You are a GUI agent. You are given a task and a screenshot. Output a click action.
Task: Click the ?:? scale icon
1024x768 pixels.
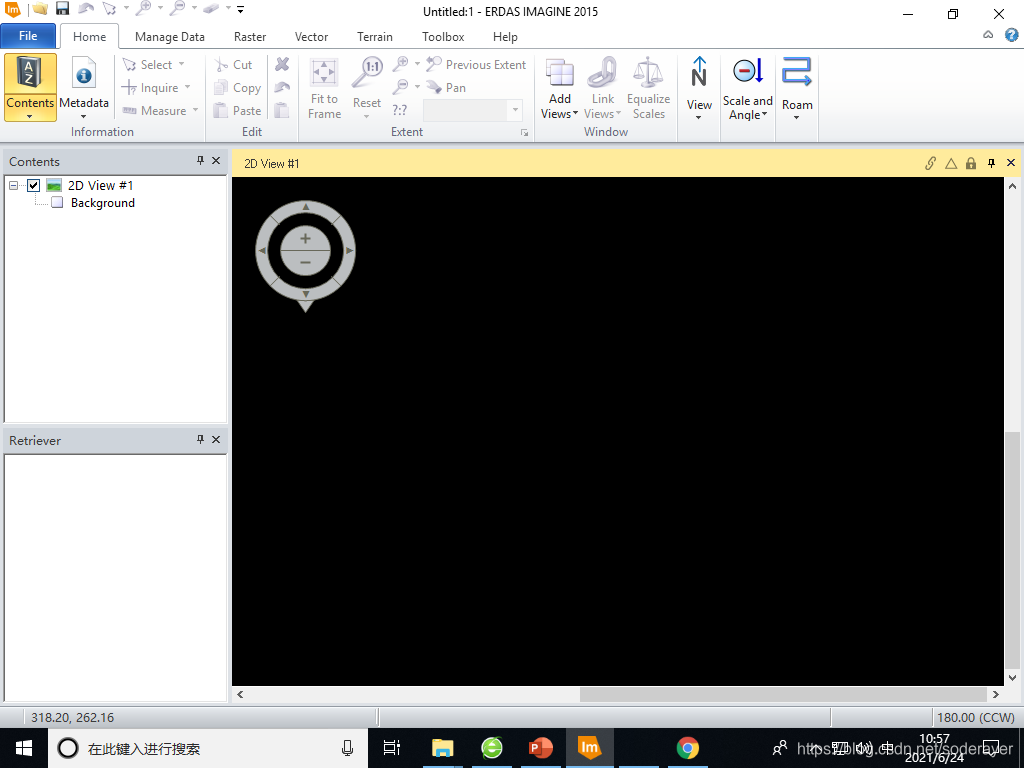pos(400,110)
